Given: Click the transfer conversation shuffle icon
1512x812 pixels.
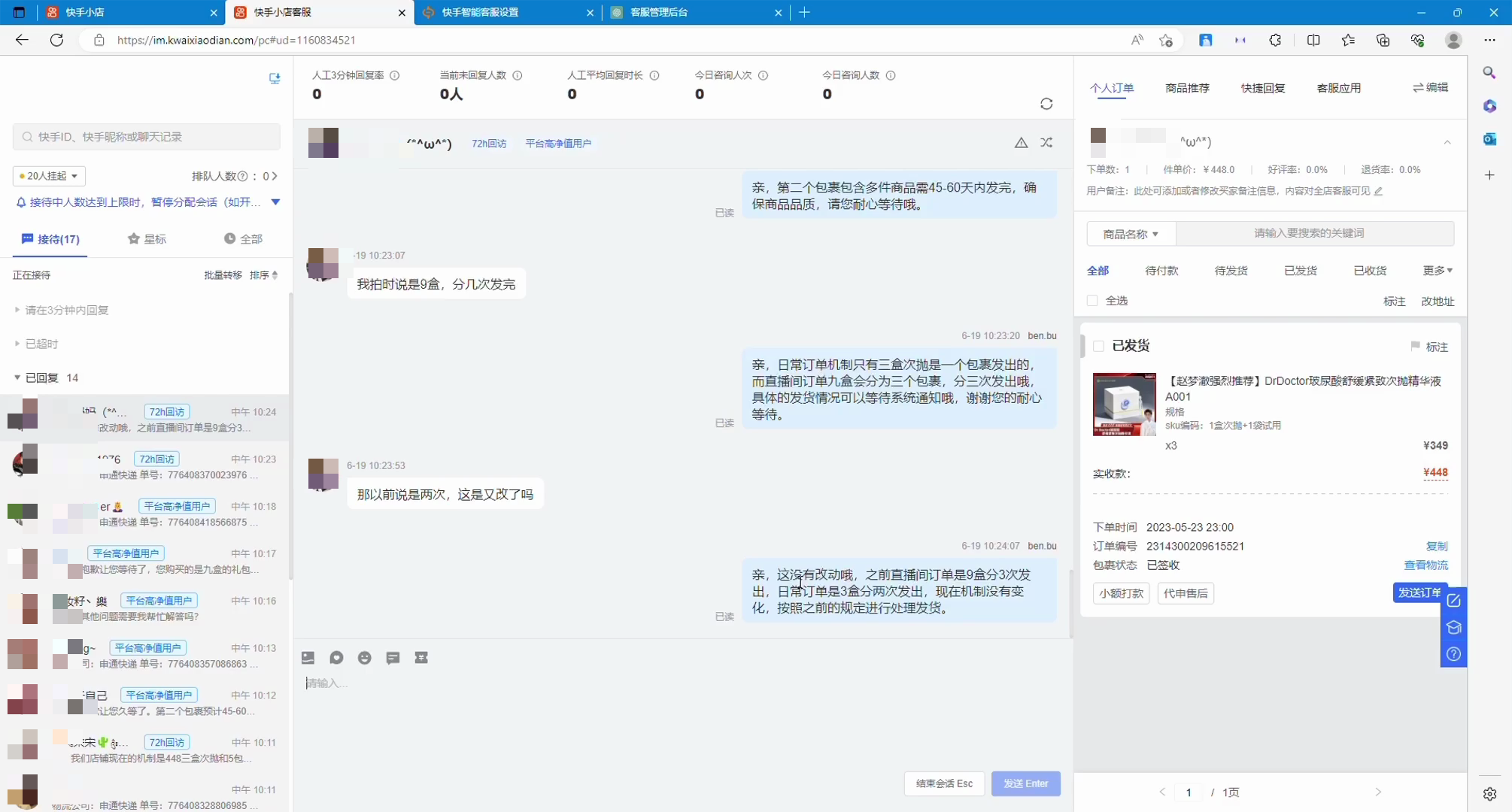Looking at the screenshot, I should tap(1046, 143).
